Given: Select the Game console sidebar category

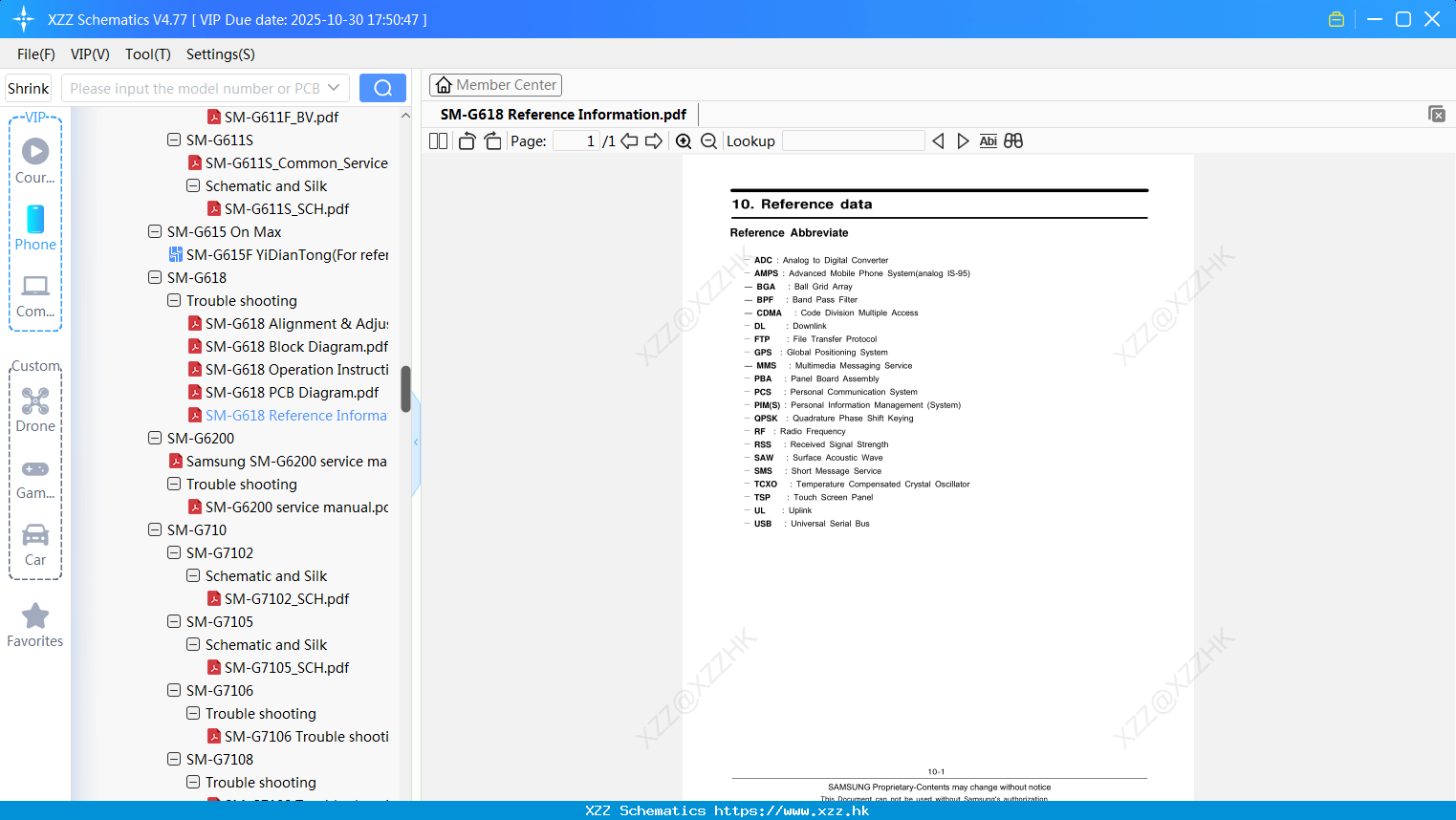Looking at the screenshot, I should point(35,479).
